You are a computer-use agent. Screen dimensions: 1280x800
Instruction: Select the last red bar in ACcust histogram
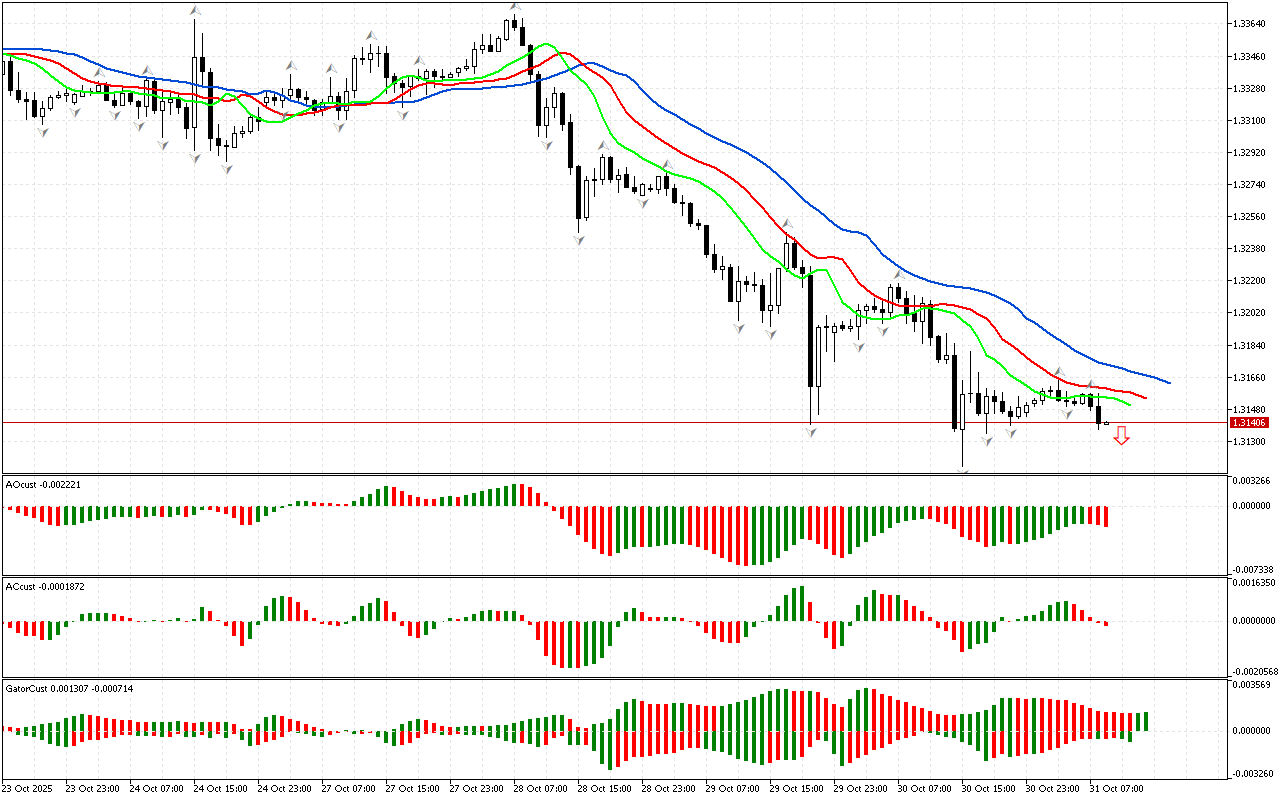coord(1106,624)
